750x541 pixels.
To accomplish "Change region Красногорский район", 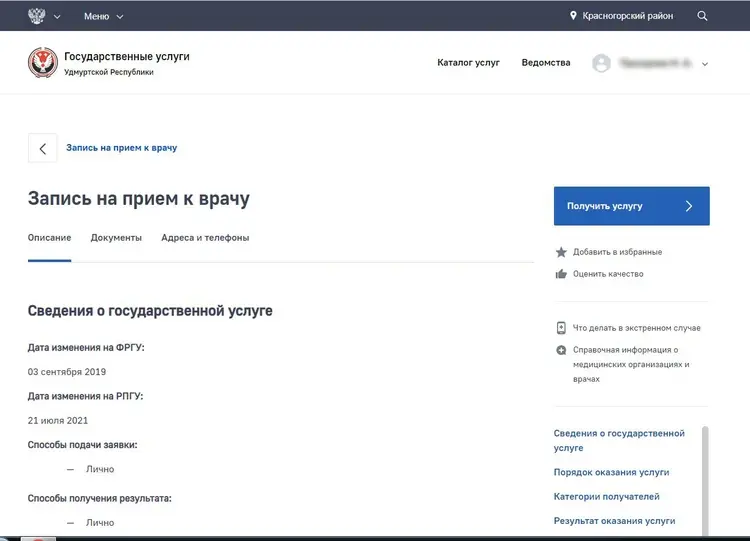I will [x=628, y=16].
